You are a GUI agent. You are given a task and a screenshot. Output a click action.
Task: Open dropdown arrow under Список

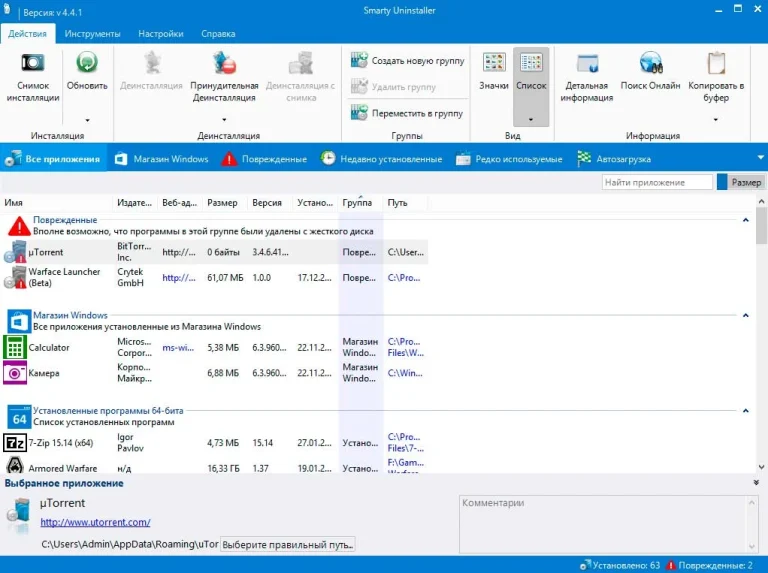(x=531, y=119)
